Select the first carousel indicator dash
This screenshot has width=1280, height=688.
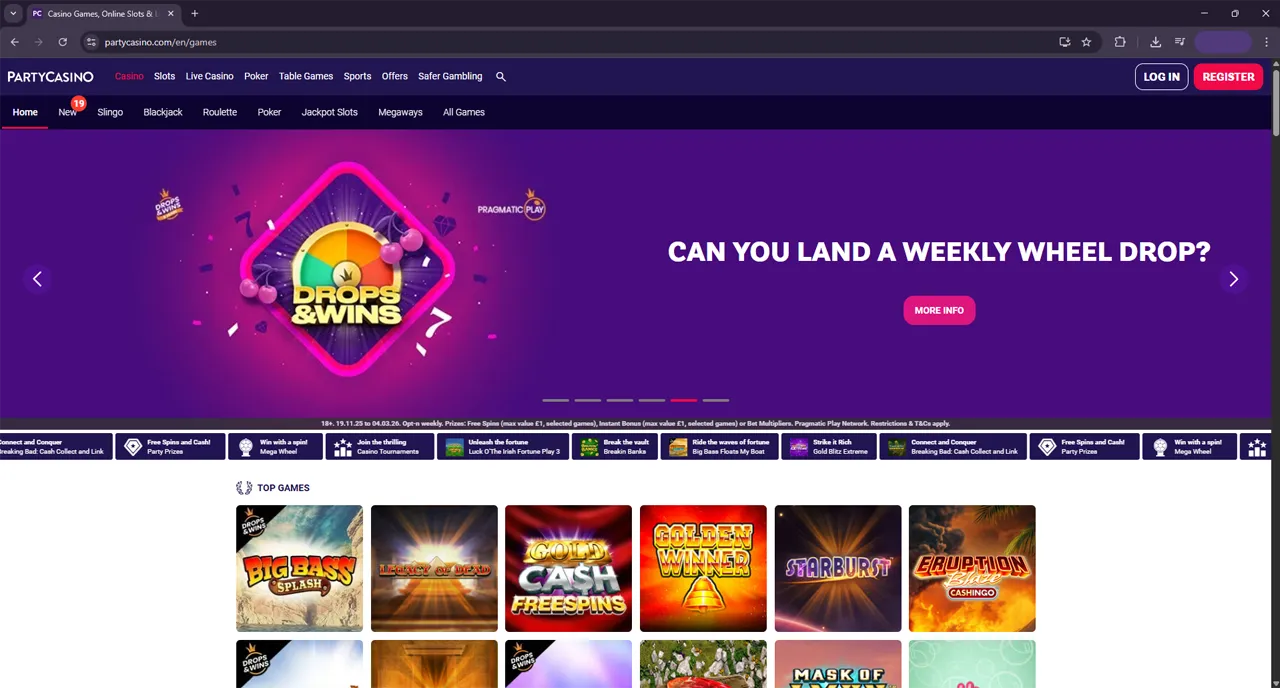click(556, 400)
